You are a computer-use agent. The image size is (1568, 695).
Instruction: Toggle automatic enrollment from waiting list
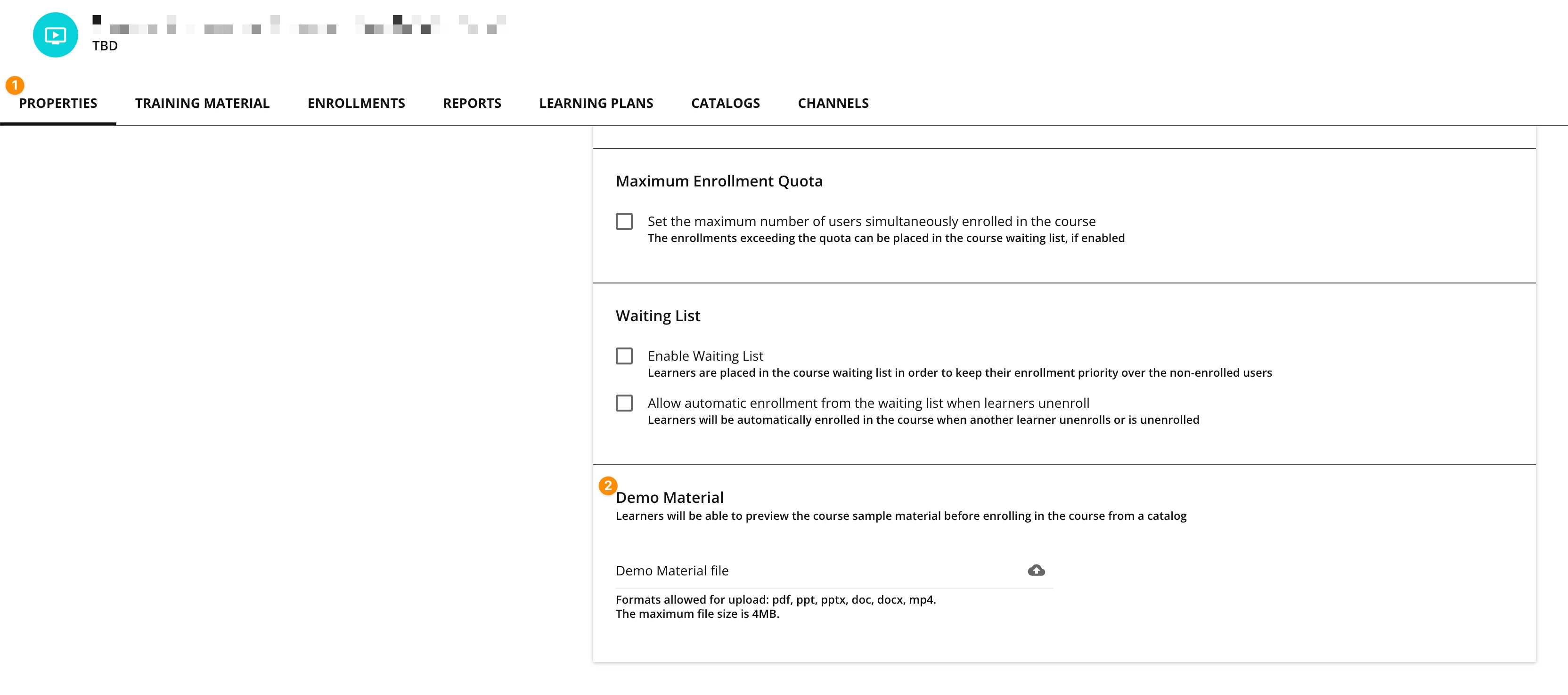[x=624, y=403]
